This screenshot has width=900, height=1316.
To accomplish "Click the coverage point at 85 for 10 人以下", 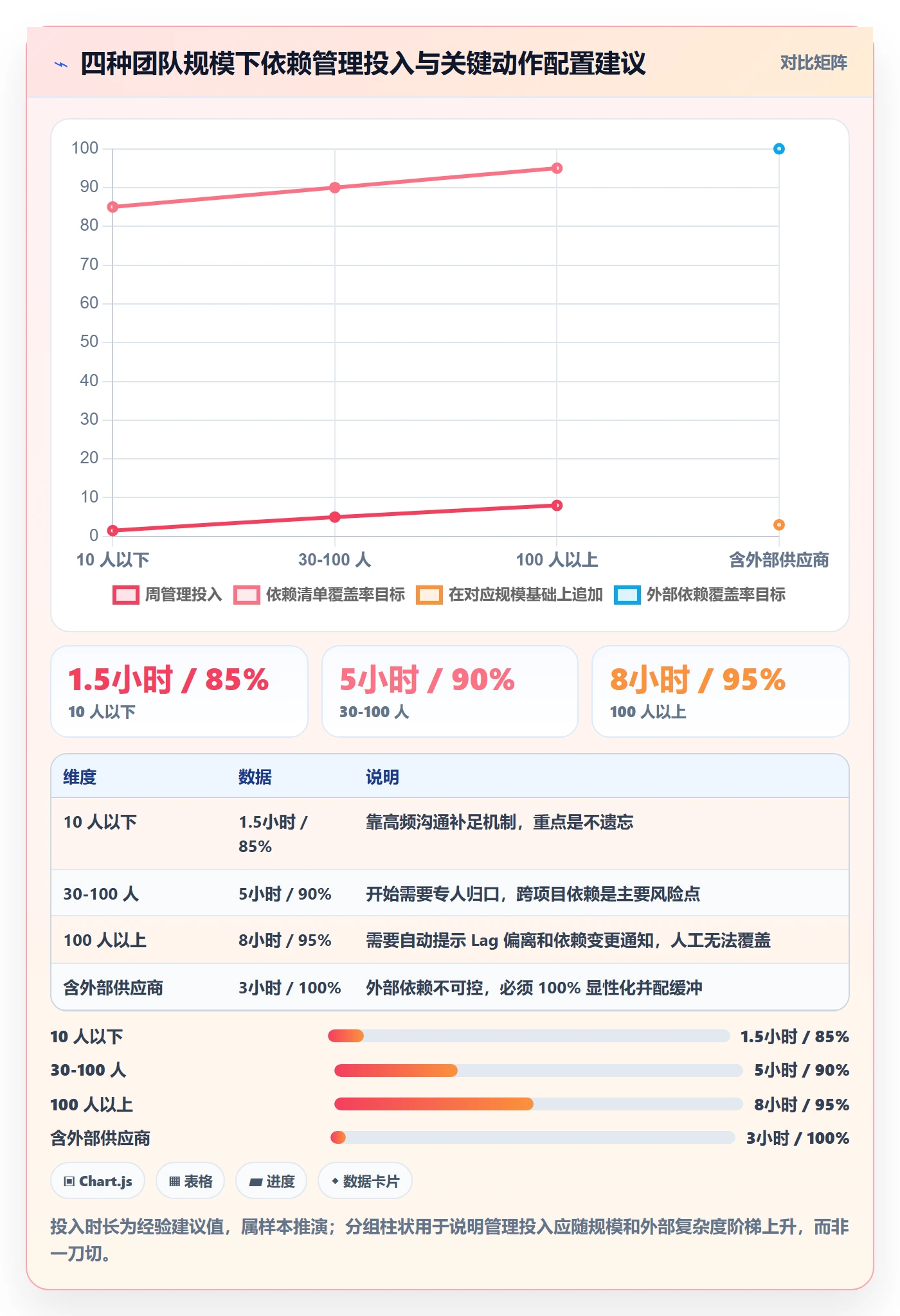I will tap(113, 207).
